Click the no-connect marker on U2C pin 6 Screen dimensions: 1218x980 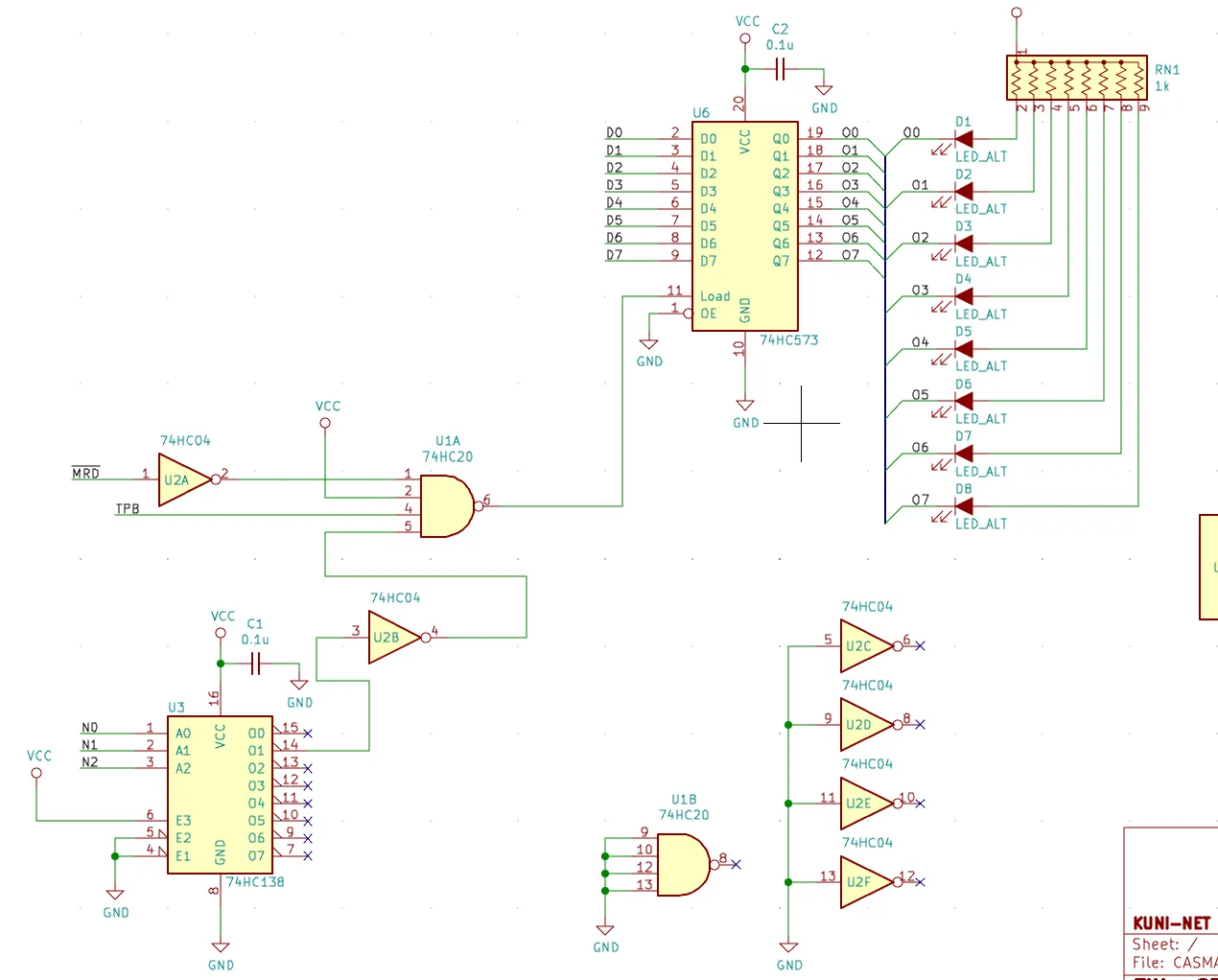[920, 646]
